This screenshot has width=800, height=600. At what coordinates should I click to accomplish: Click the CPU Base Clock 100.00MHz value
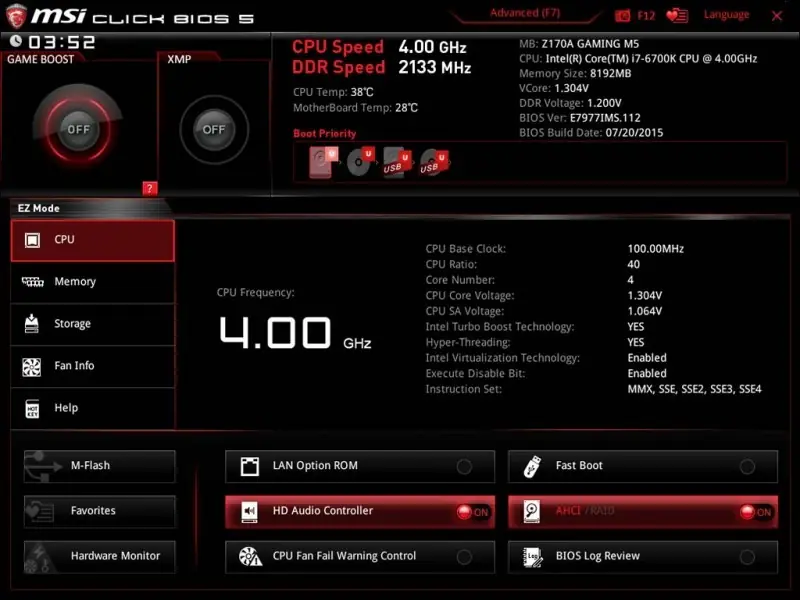pos(656,249)
